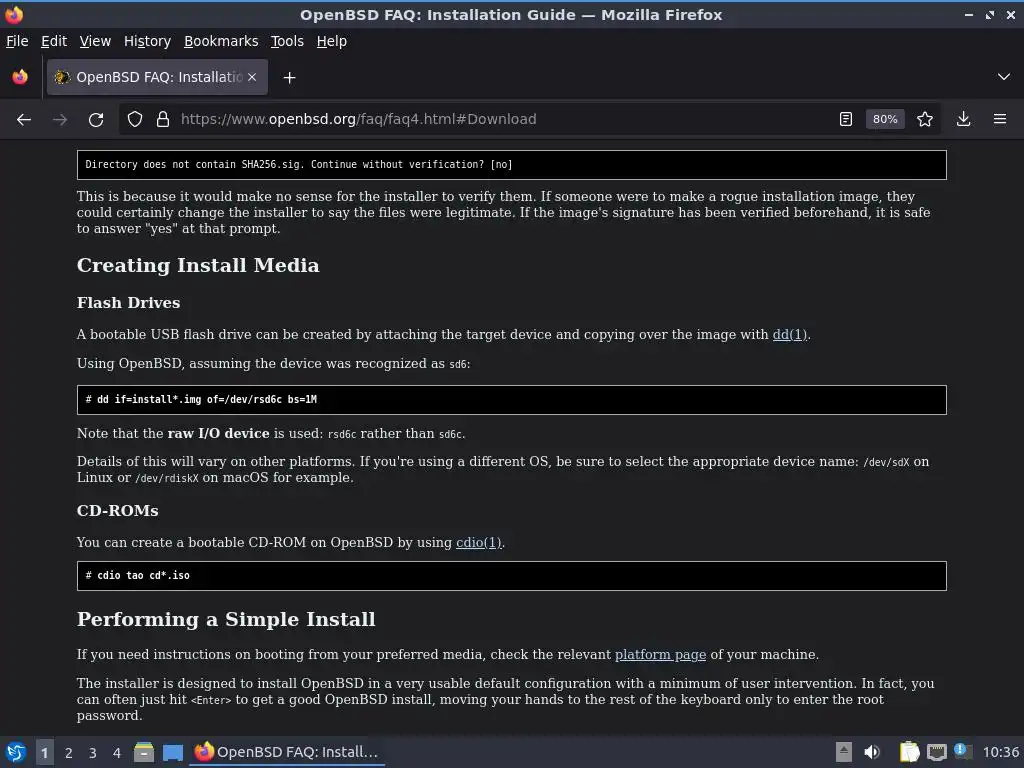The height and width of the screenshot is (768, 1024).
Task: Switch to workspace 2
Action: pos(69,753)
